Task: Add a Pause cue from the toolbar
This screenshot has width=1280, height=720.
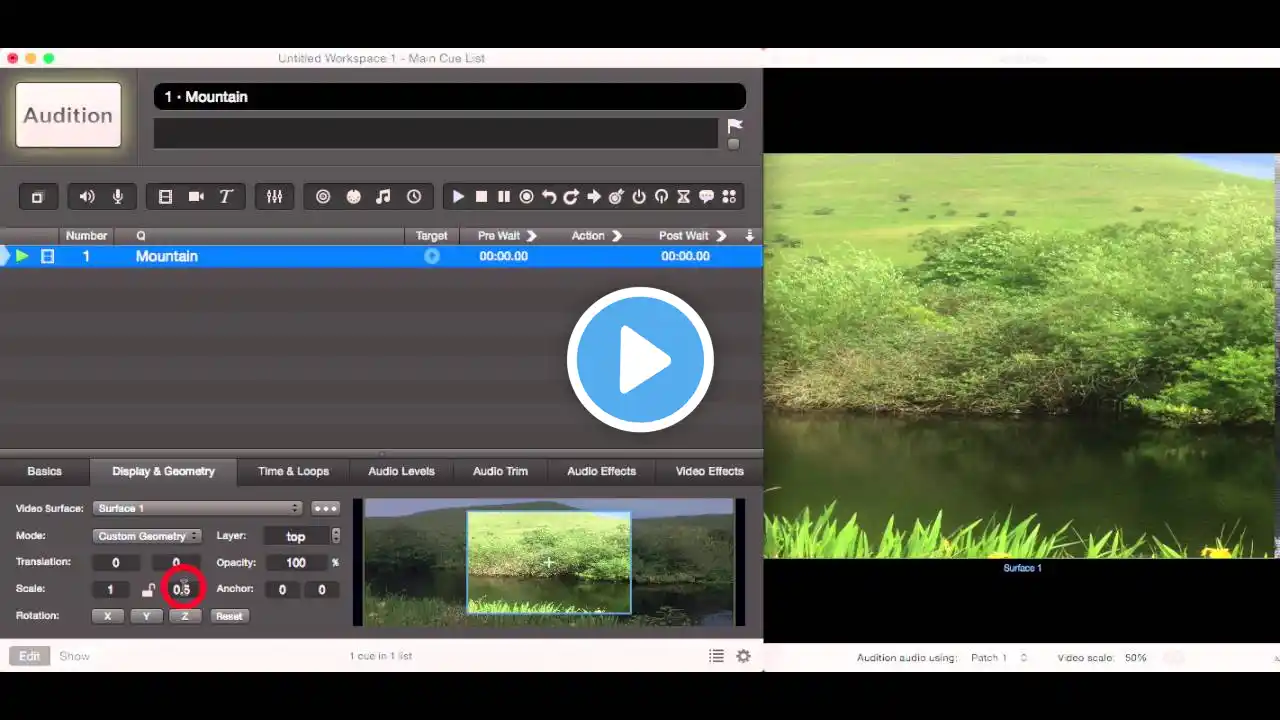Action: coord(504,197)
